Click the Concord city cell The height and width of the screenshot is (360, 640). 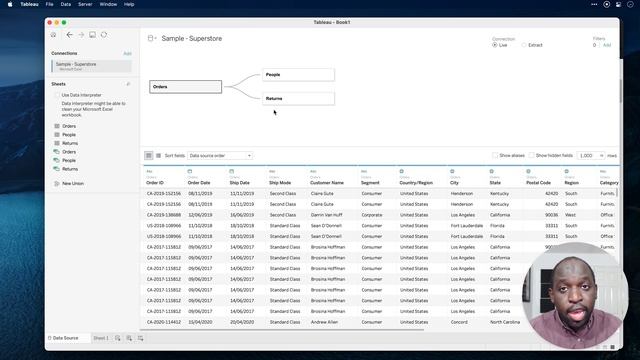(459, 322)
